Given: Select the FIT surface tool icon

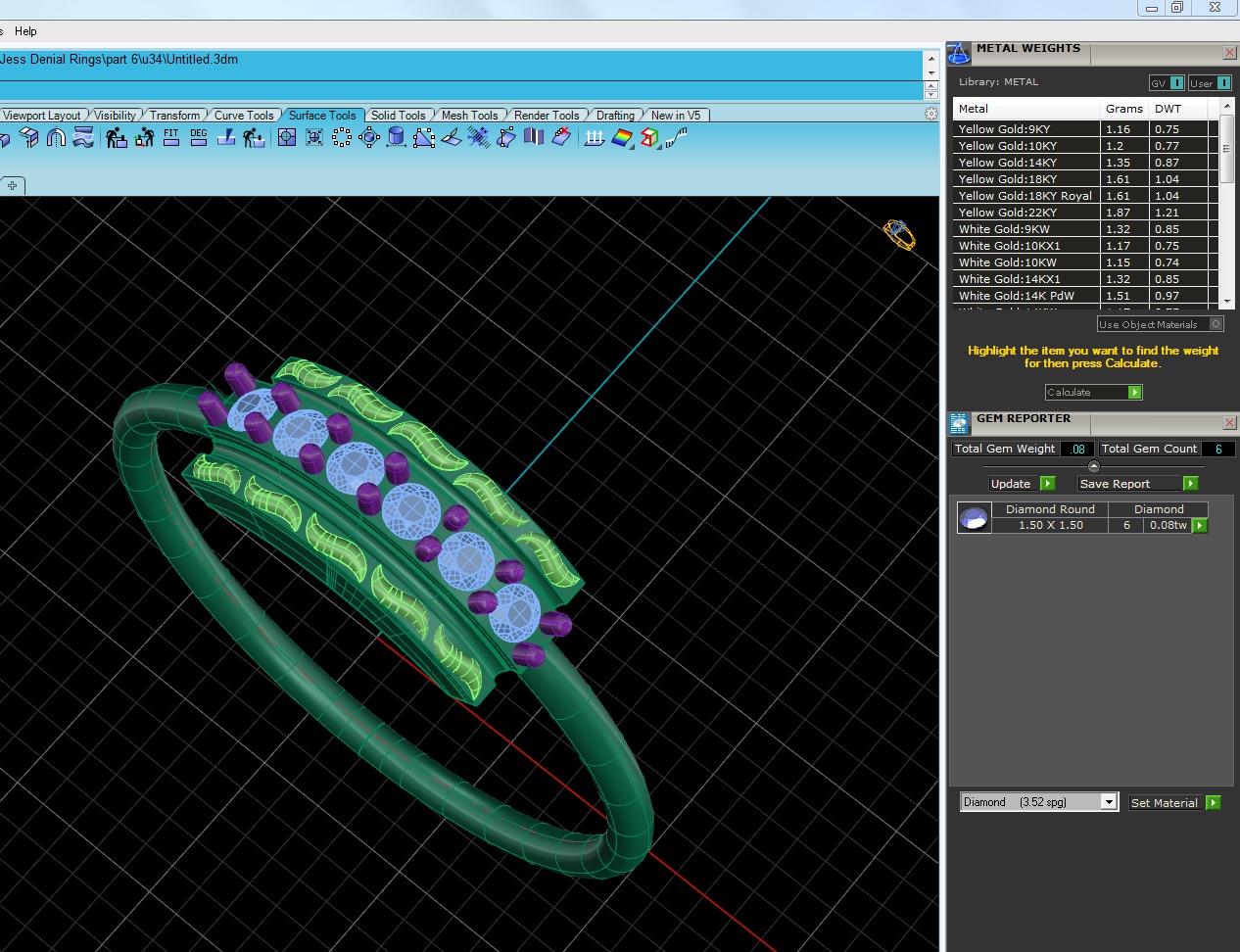Looking at the screenshot, I should 171,138.
